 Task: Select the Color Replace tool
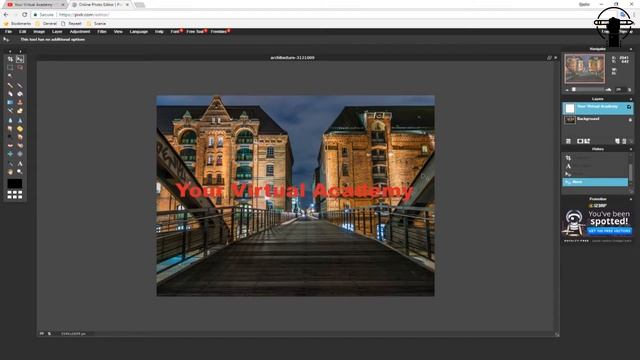[10, 111]
